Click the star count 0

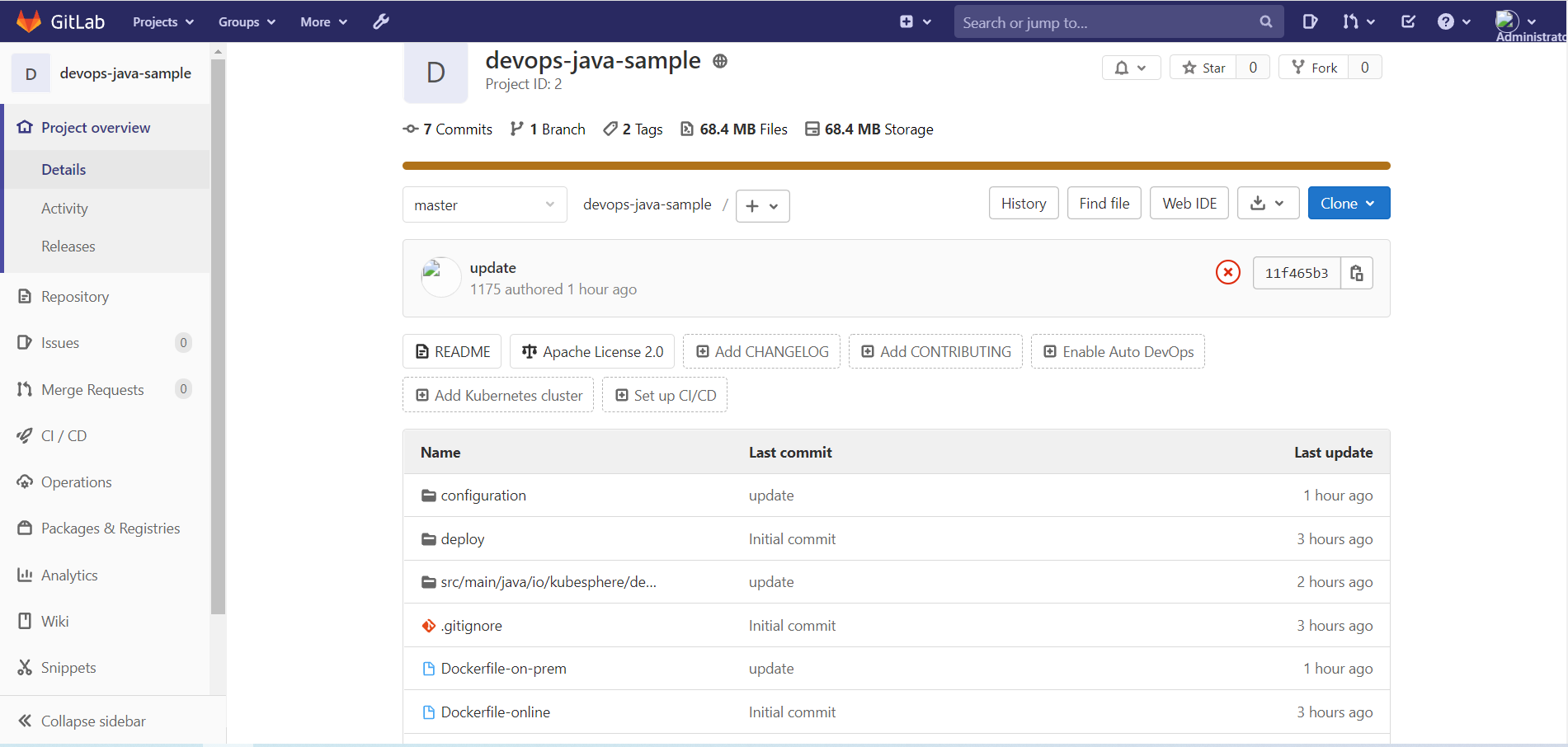pyautogui.click(x=1253, y=68)
